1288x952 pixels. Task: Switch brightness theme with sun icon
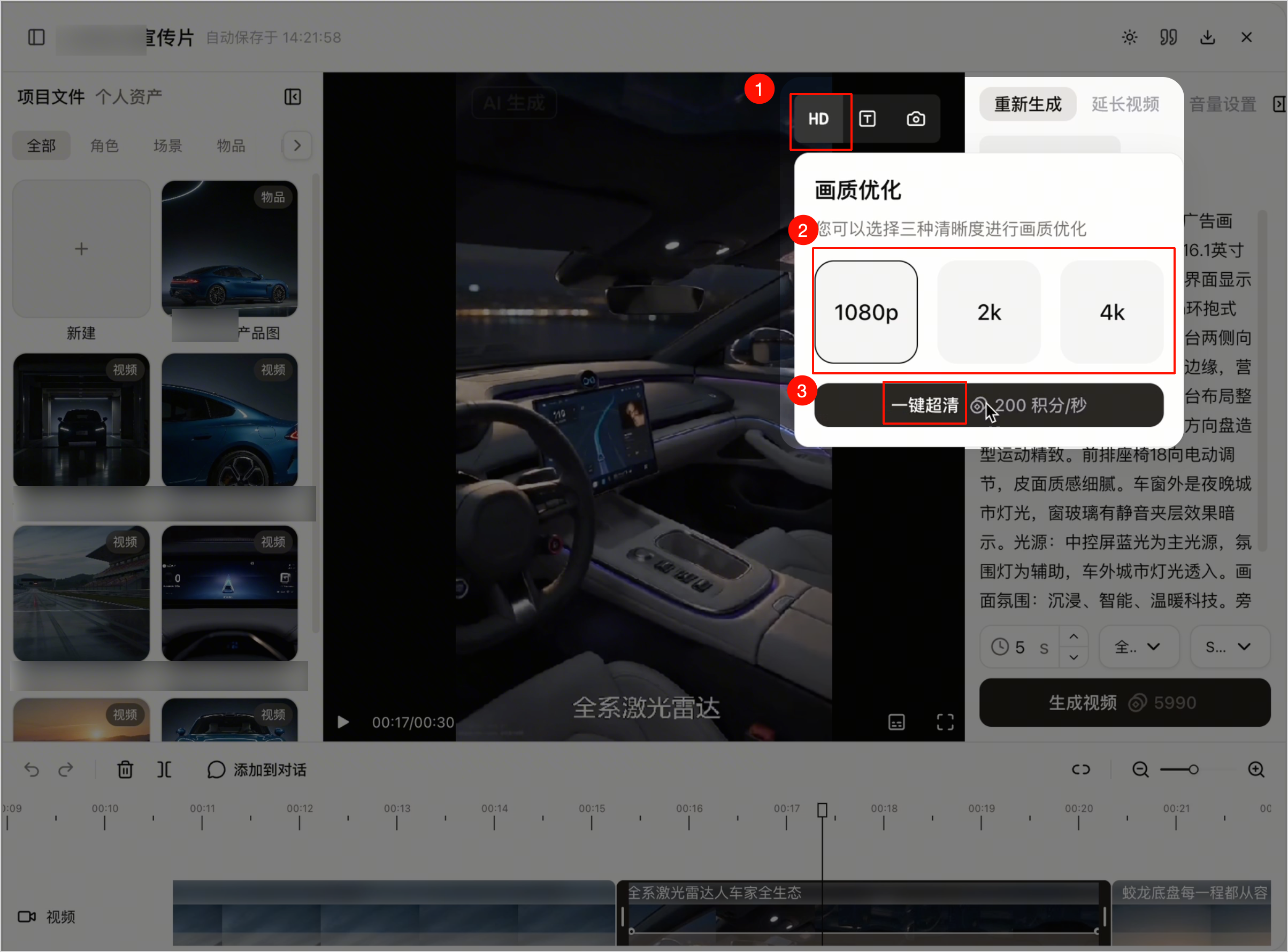tap(1130, 37)
